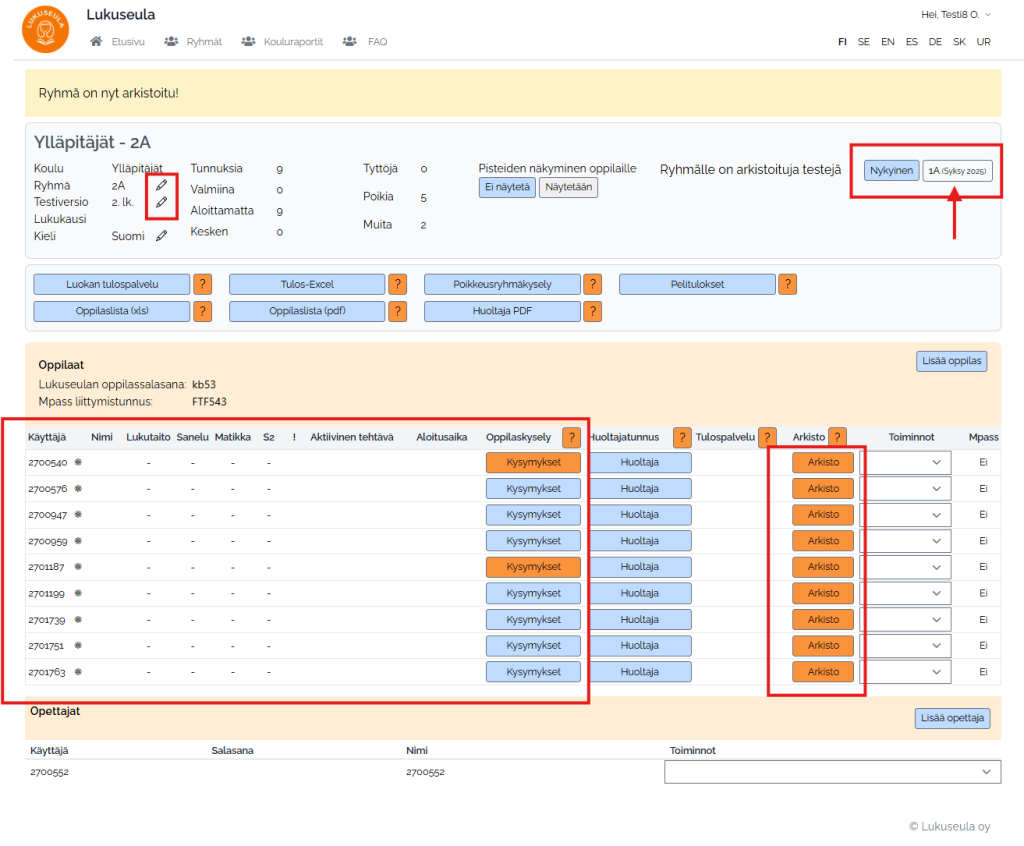Open help icon next to Luokan tulospalvelu
The width and height of the screenshot is (1024, 846).
point(202,284)
